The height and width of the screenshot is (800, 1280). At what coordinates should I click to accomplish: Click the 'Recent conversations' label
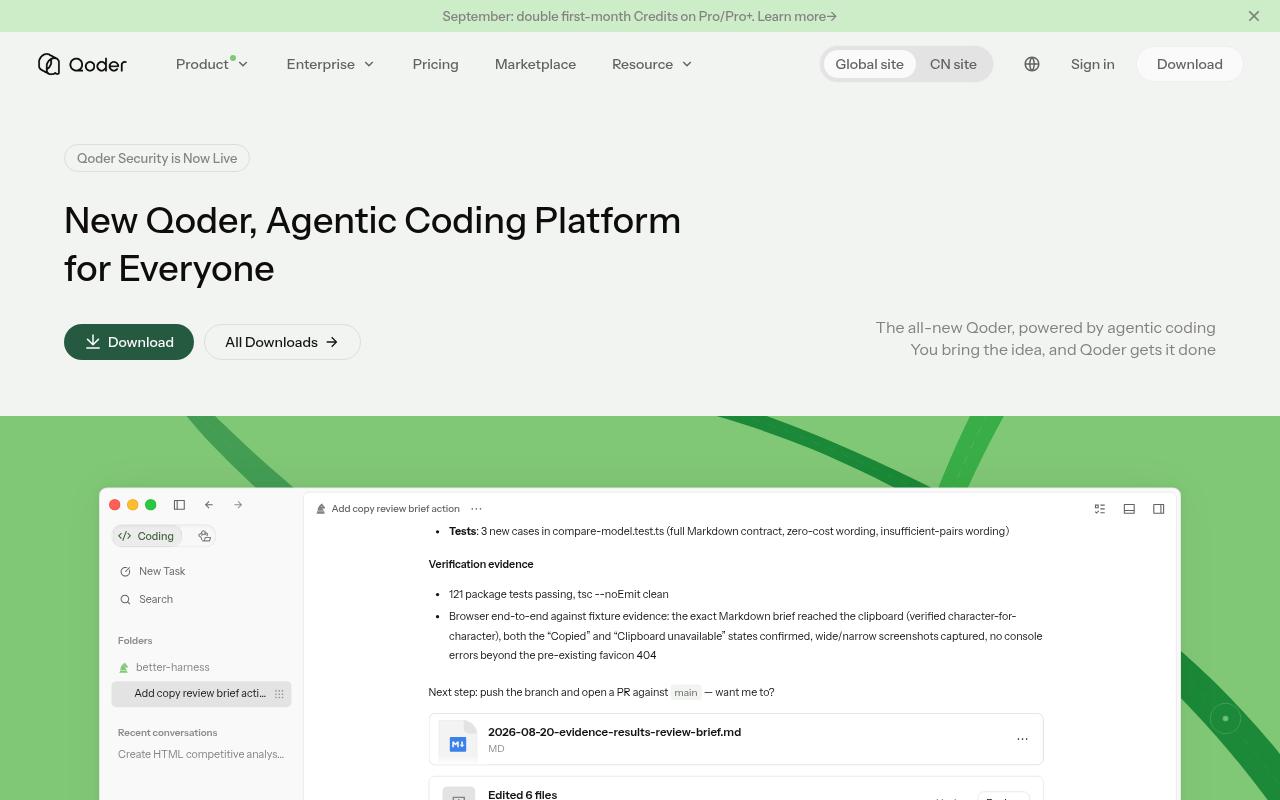(x=167, y=732)
